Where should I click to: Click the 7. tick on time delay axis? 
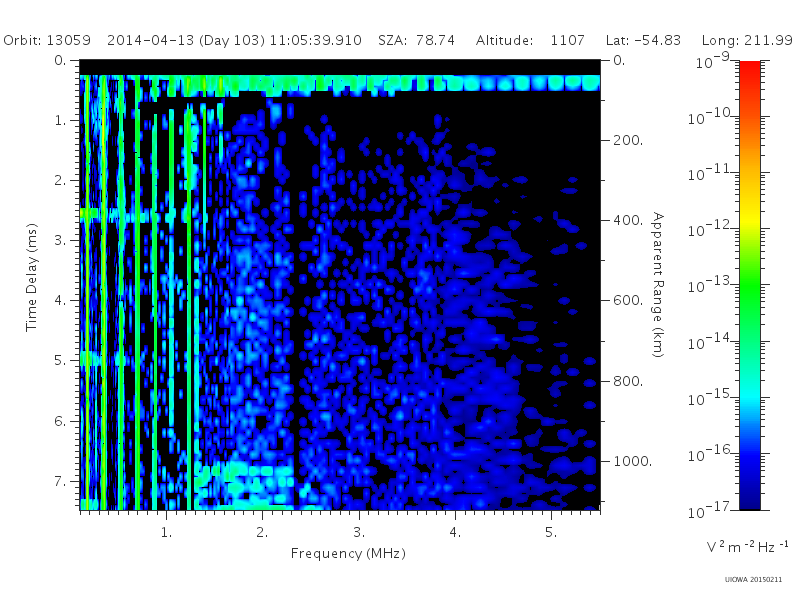pyautogui.click(x=60, y=481)
